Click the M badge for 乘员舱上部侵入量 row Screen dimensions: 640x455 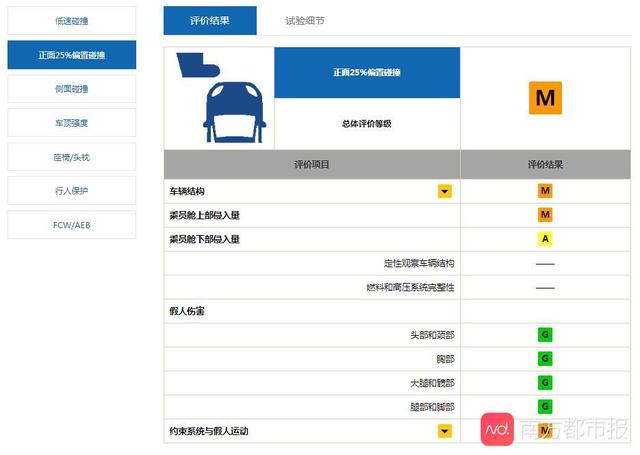545,215
